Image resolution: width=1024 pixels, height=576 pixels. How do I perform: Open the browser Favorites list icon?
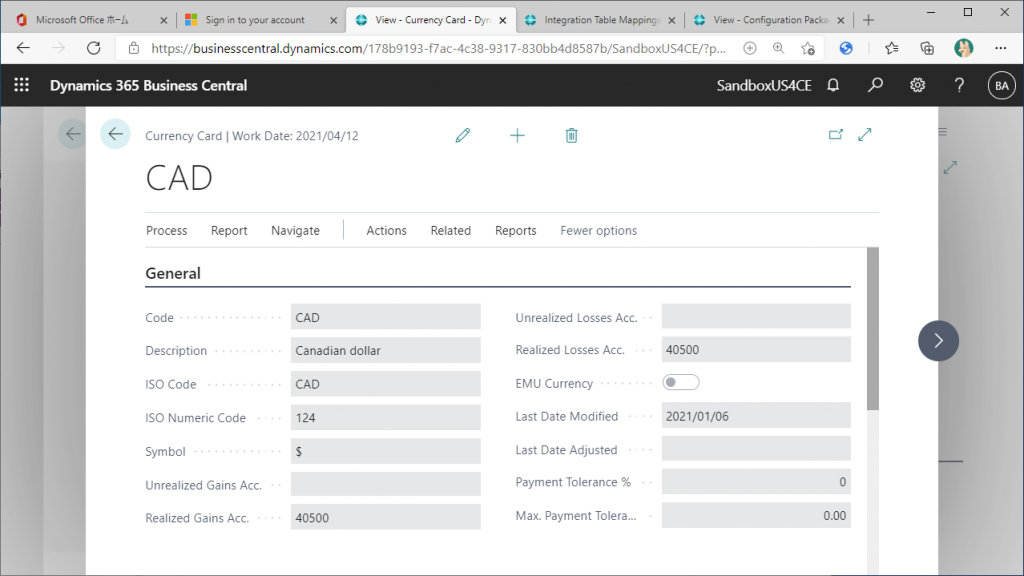coord(891,48)
